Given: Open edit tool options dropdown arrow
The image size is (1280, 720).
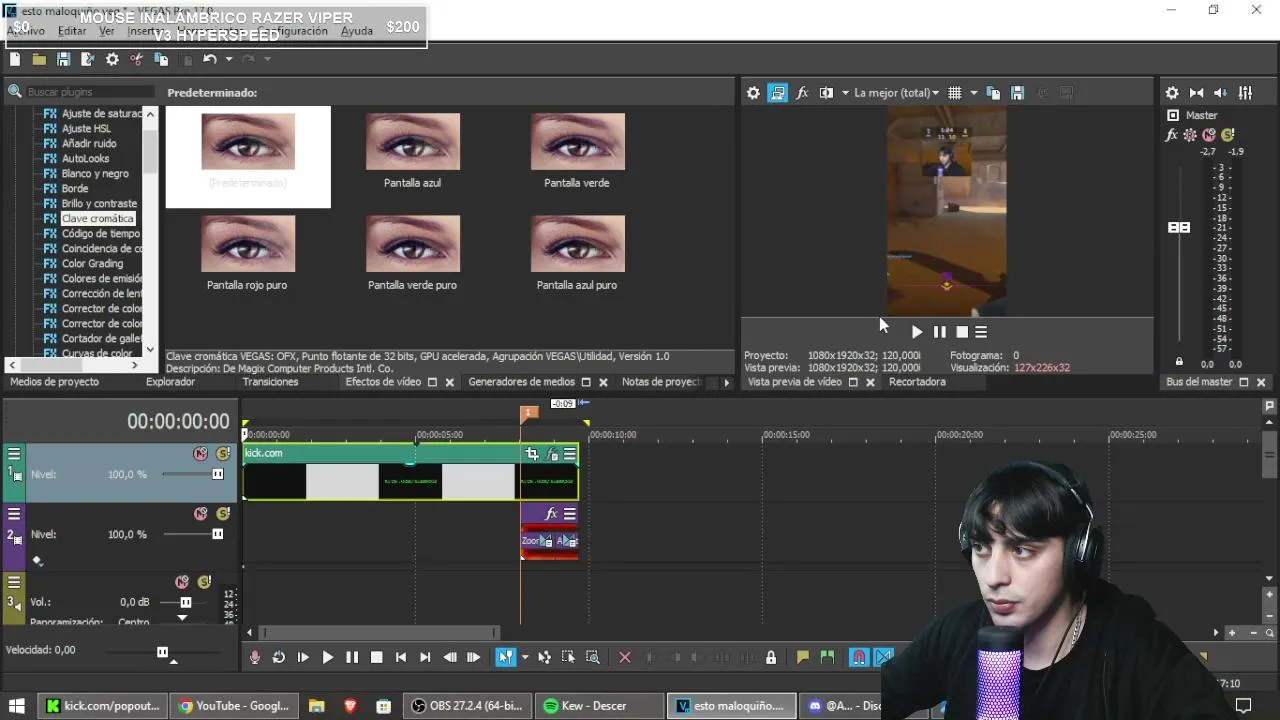Looking at the screenshot, I should (x=525, y=657).
